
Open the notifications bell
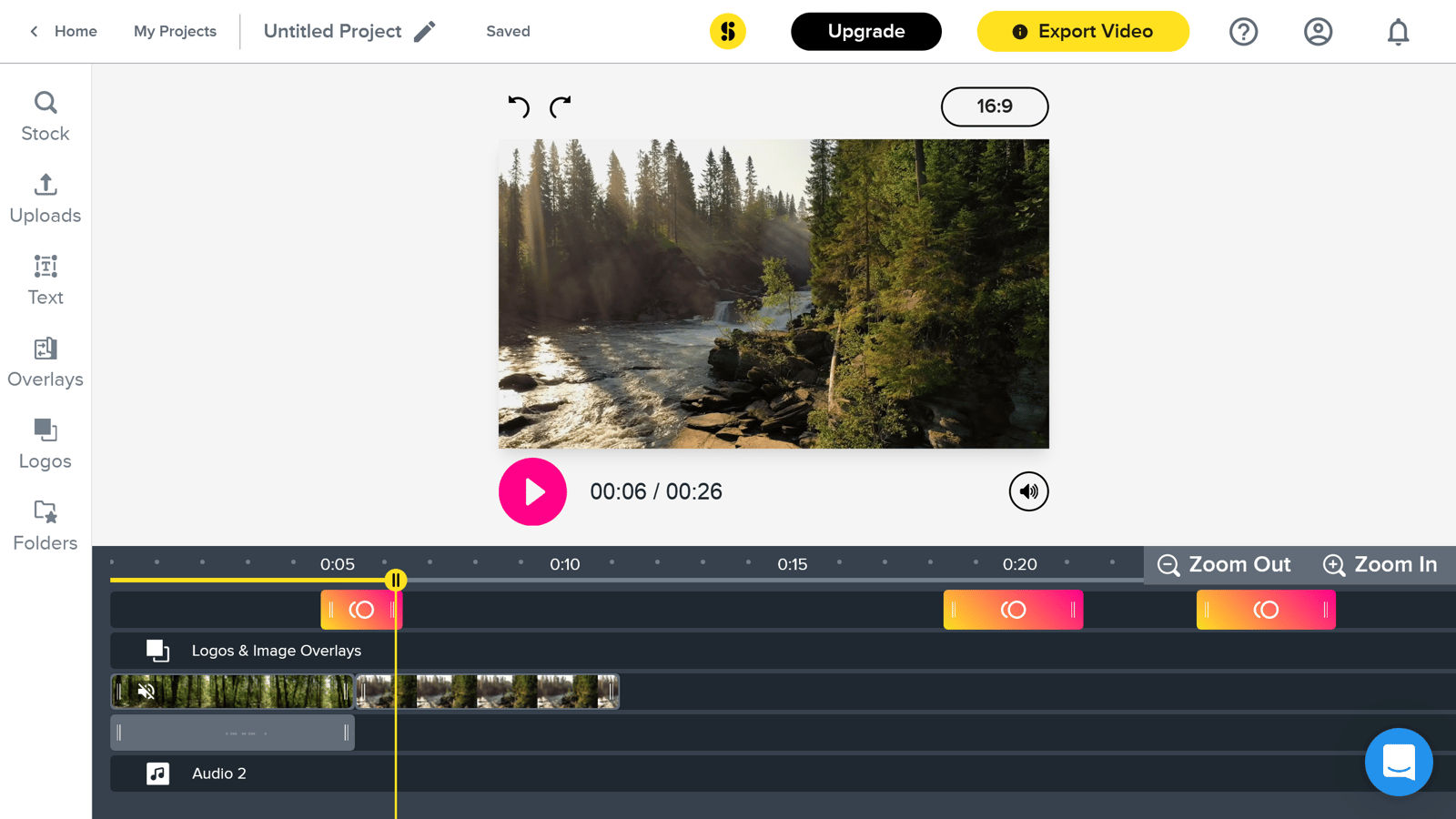click(1398, 31)
